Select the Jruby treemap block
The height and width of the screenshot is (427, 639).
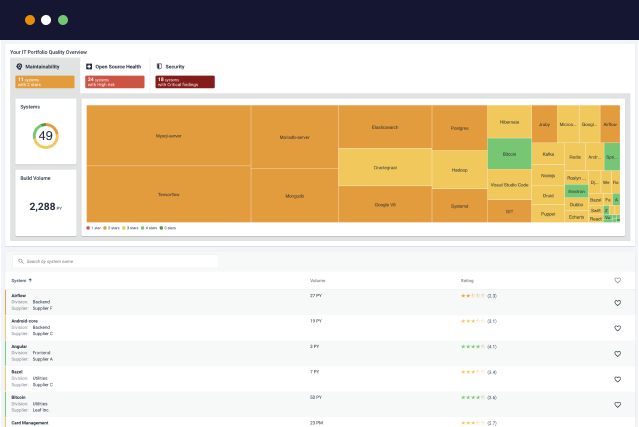[544, 124]
